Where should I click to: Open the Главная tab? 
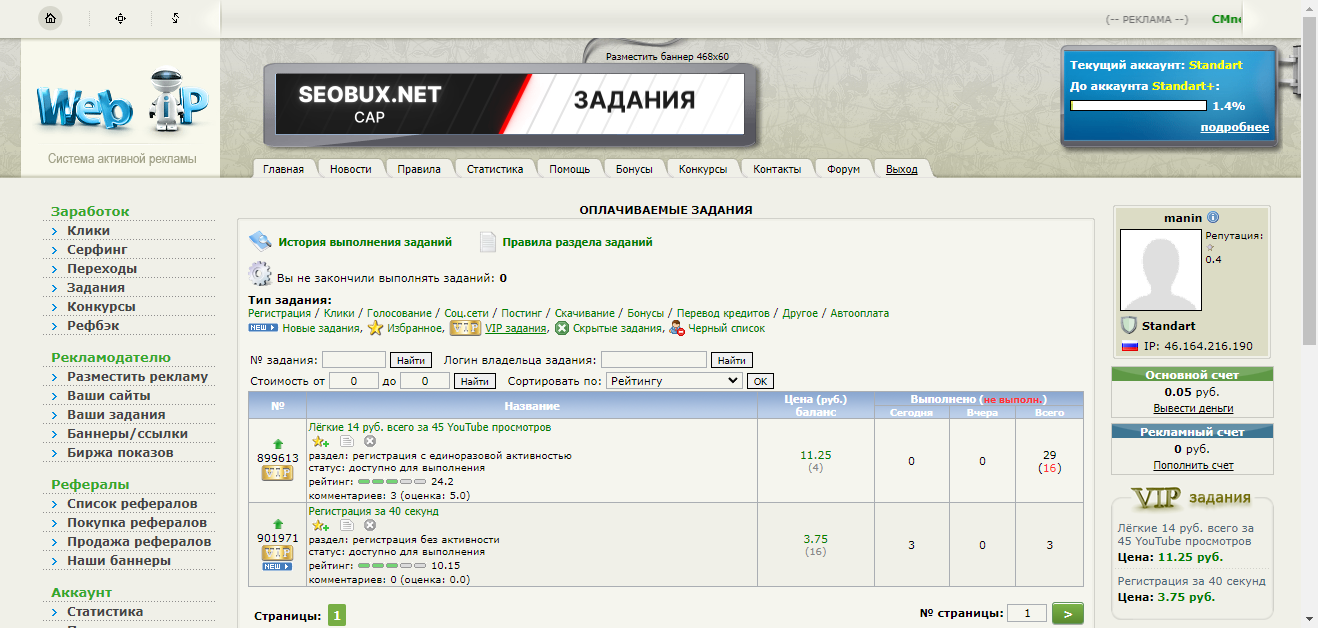[283, 169]
